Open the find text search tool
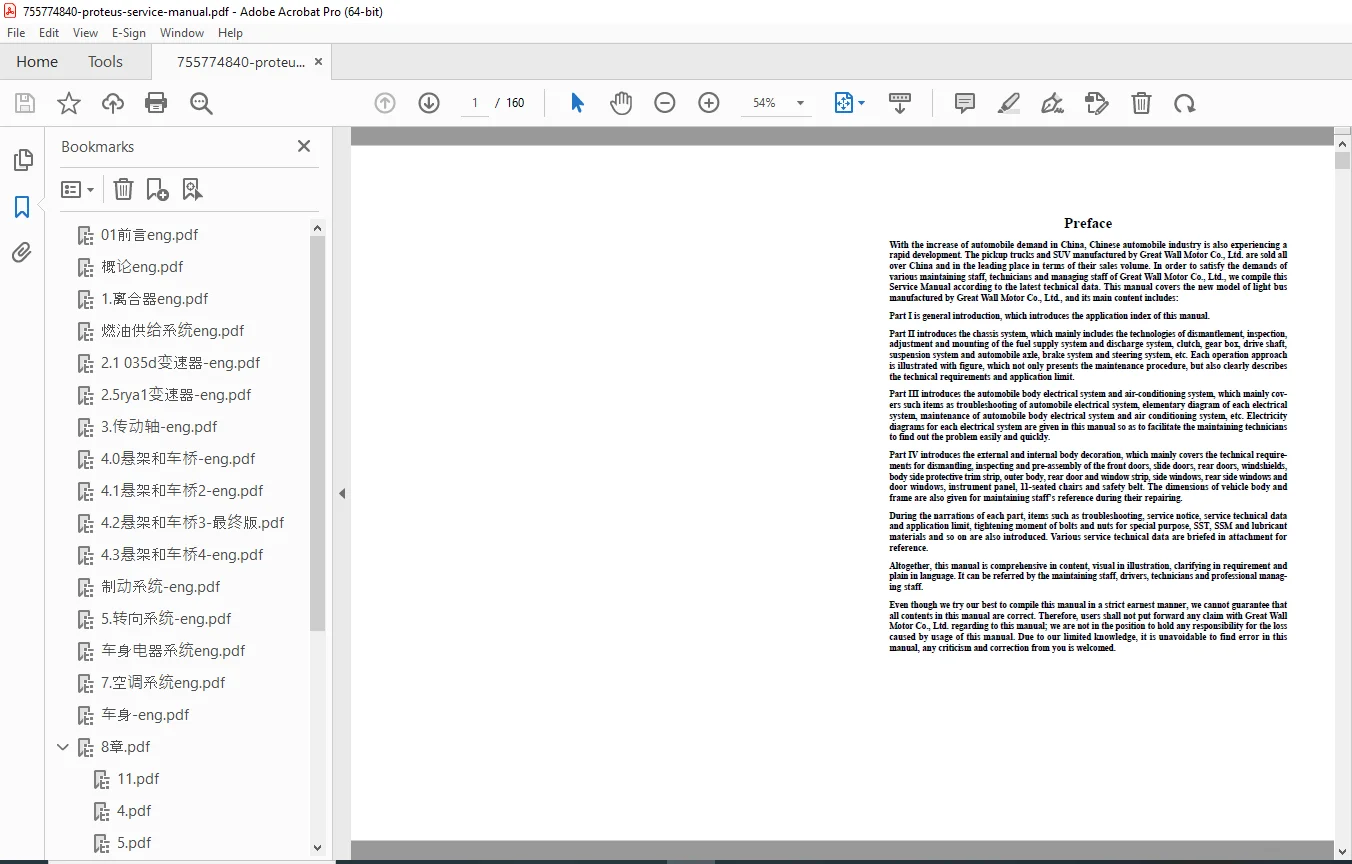This screenshot has width=1352, height=864. coord(201,103)
